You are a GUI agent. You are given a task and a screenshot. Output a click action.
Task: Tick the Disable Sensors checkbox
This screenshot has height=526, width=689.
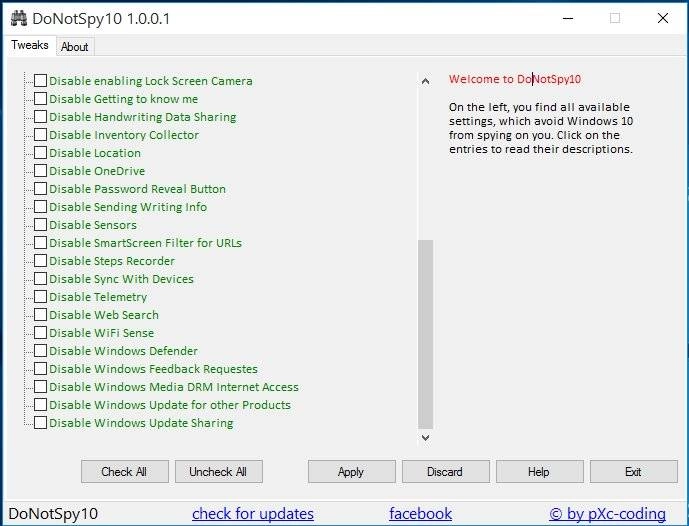[x=40, y=225]
